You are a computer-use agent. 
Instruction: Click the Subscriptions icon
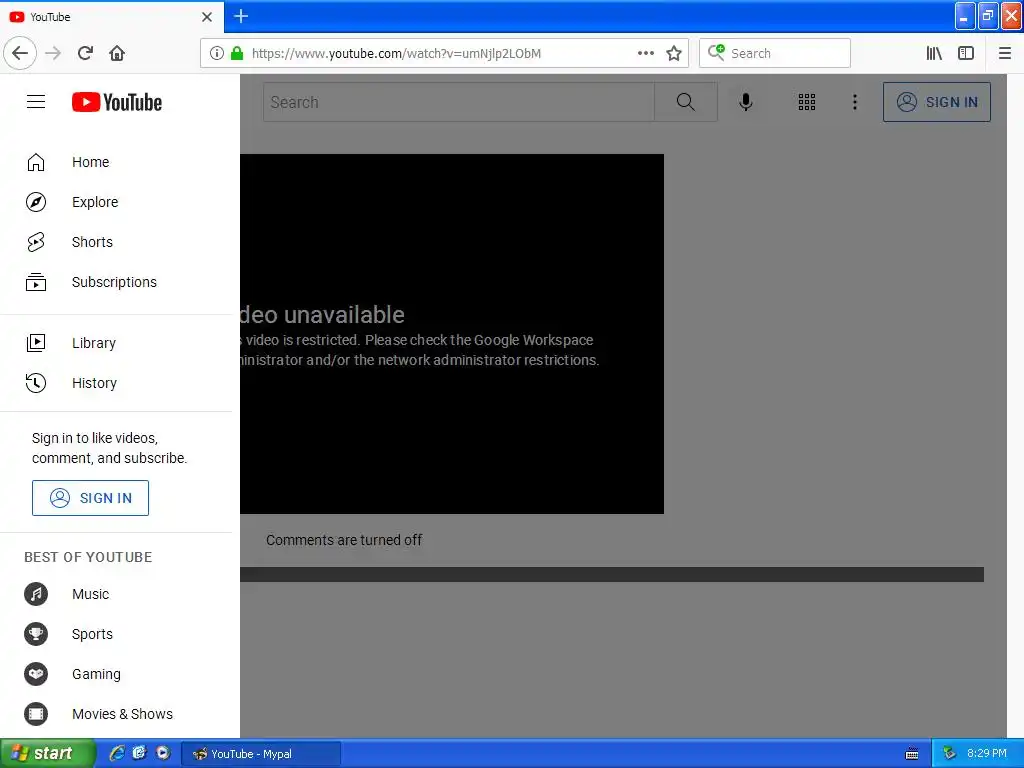(36, 281)
